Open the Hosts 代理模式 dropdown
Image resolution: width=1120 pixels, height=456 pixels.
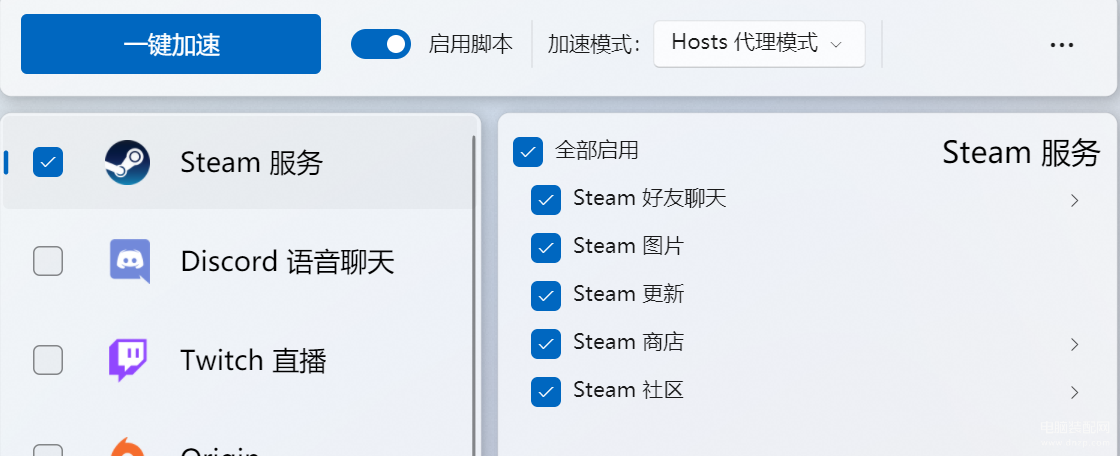tap(759, 44)
